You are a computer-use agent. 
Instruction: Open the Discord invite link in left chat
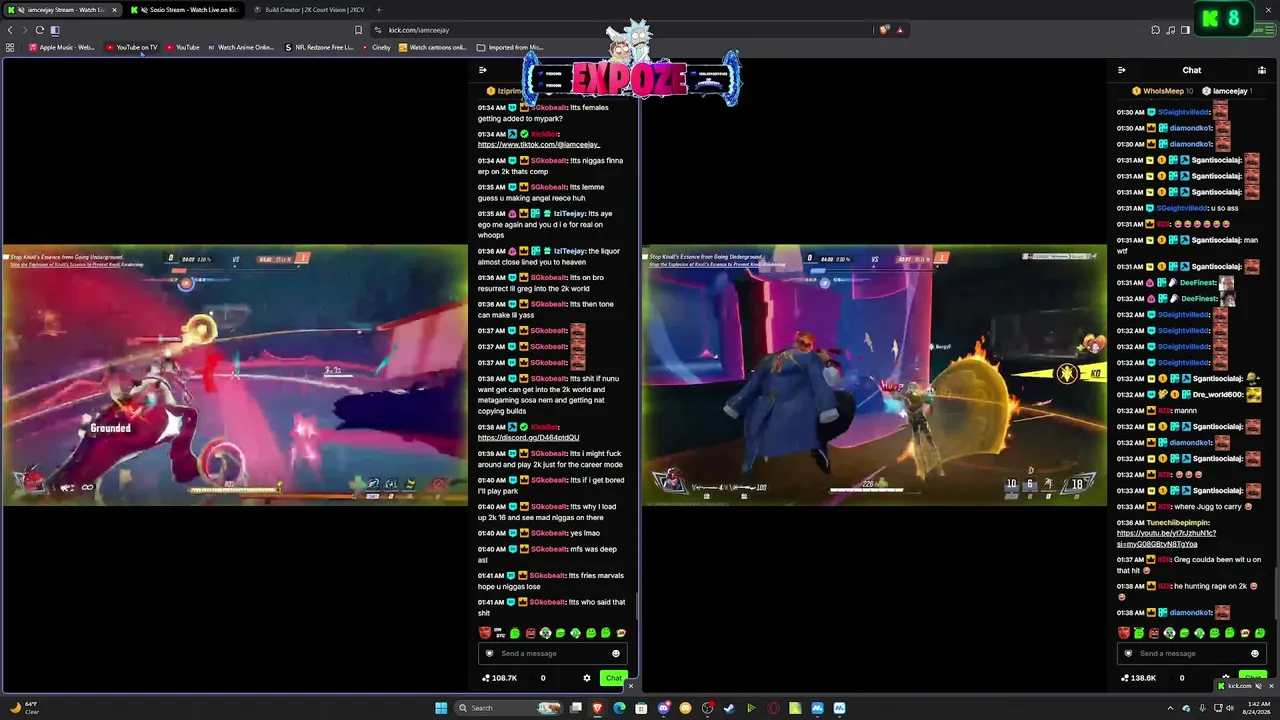pyautogui.click(x=528, y=438)
